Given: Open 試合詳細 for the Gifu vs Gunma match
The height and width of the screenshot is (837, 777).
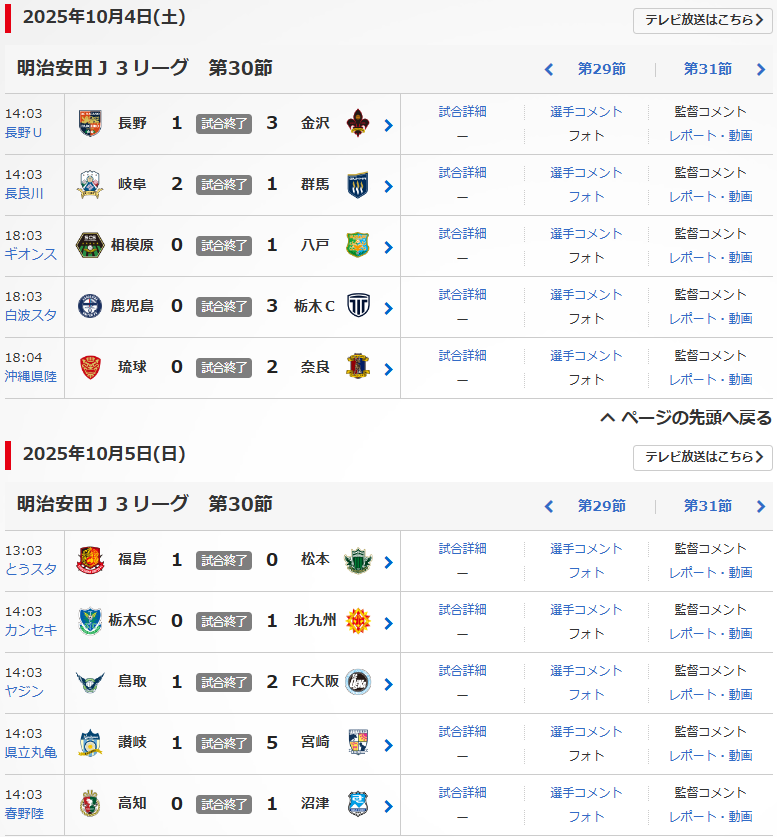Looking at the screenshot, I should tap(462, 172).
